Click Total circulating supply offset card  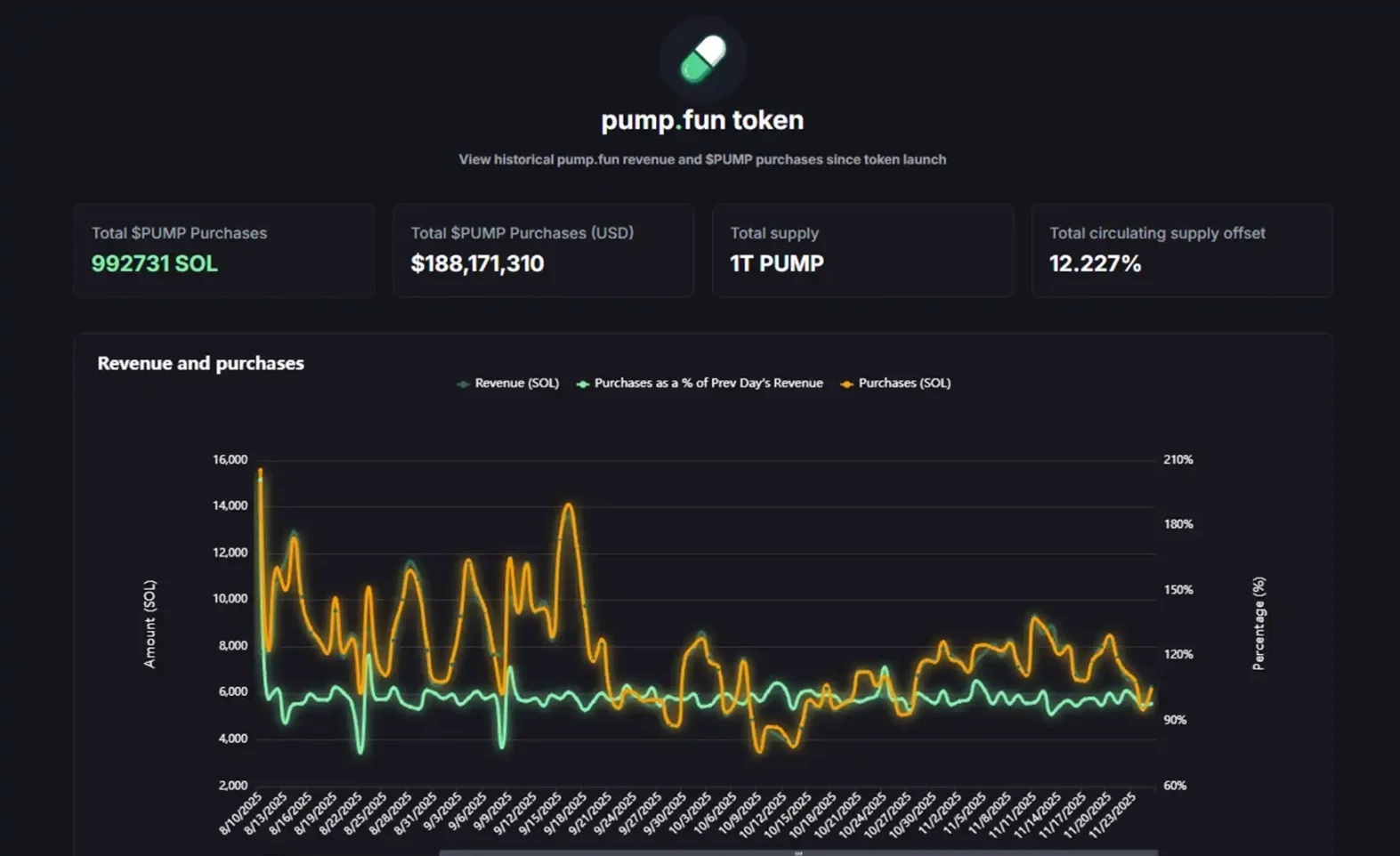click(1181, 250)
